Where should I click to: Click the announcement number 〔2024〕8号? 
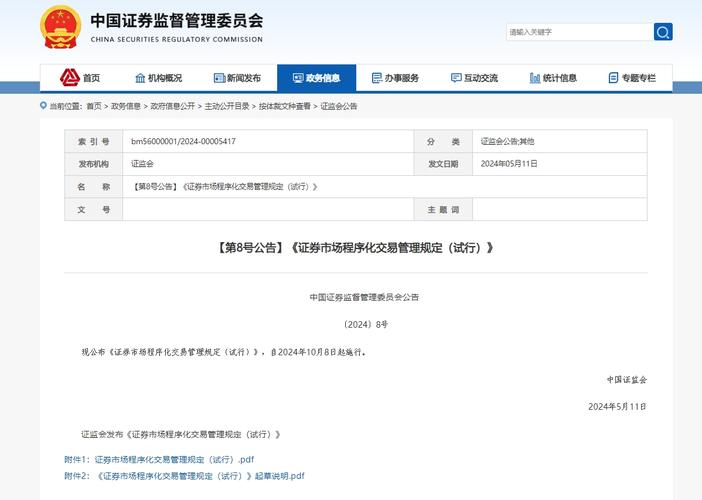[365, 325]
